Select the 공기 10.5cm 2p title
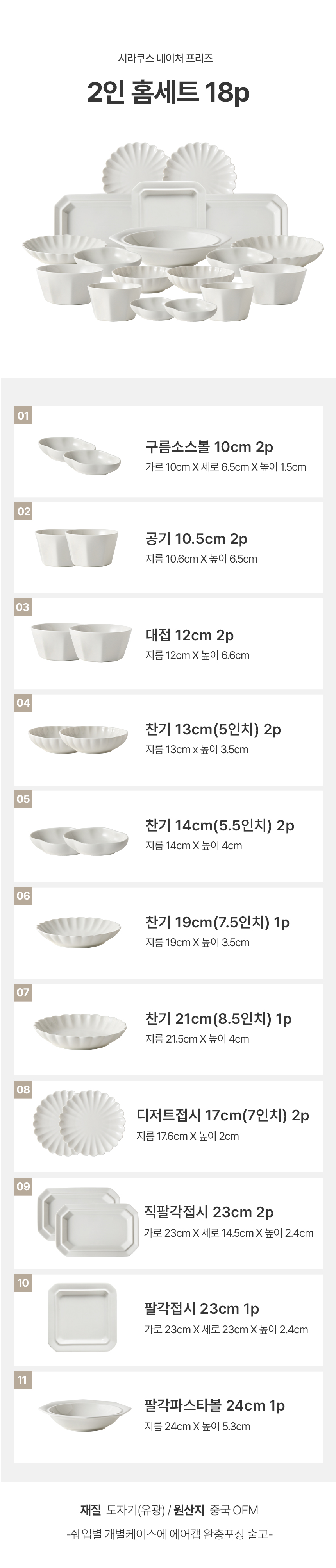The height and width of the screenshot is (1568, 336). [196, 539]
